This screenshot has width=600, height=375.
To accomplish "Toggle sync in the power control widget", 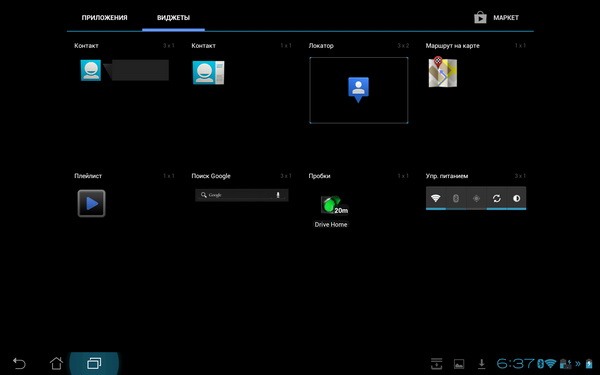I will [496, 198].
